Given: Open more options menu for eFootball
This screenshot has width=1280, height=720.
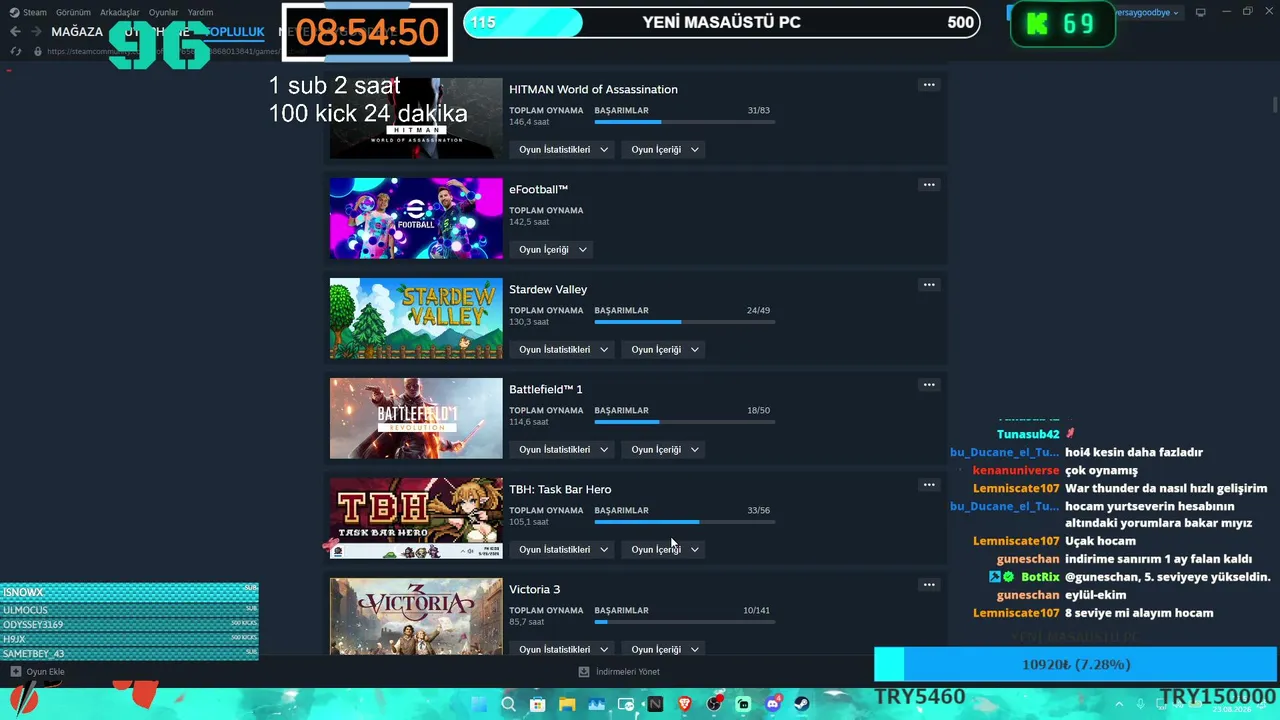Looking at the screenshot, I should click(929, 185).
